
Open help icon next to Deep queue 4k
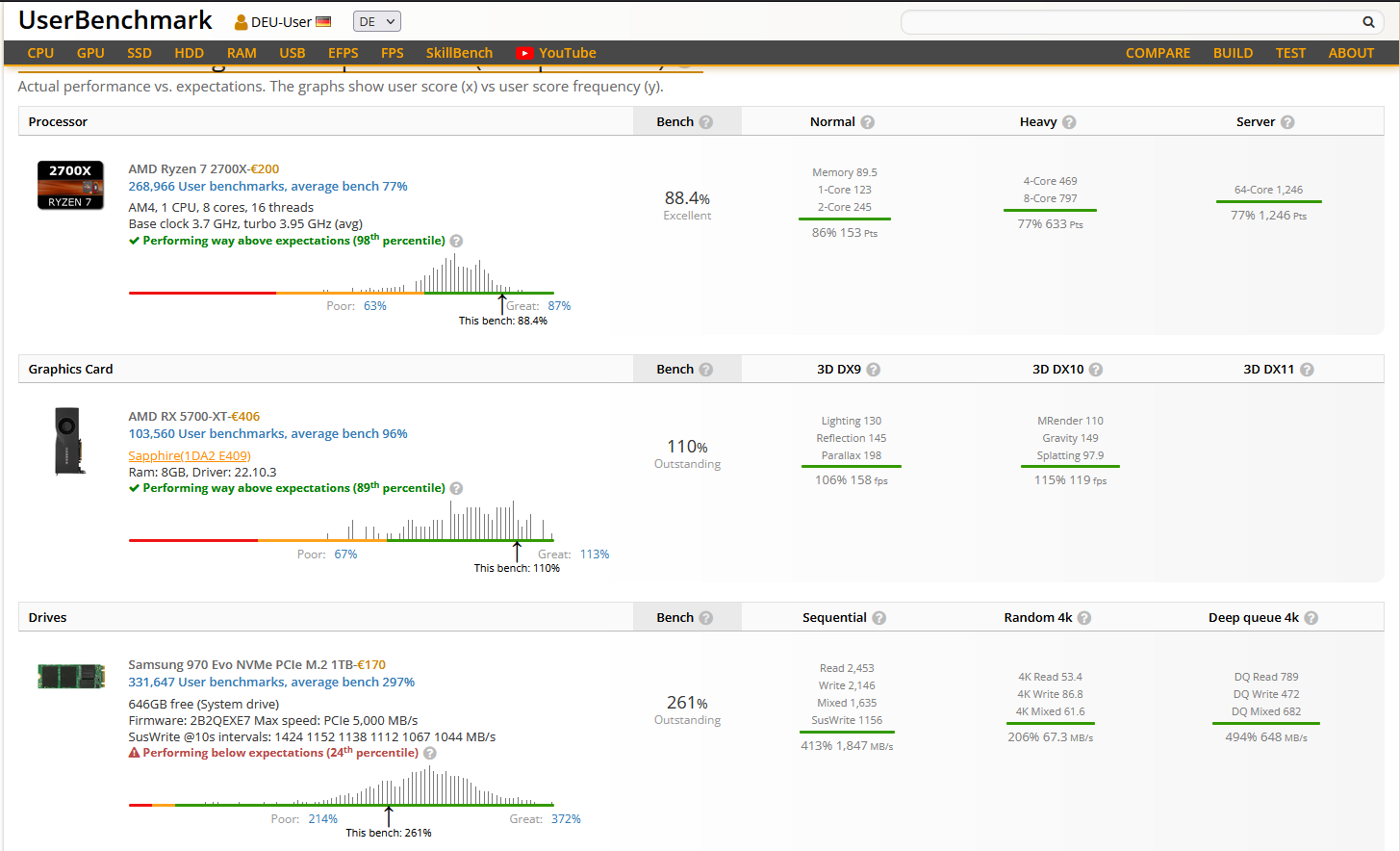[1311, 618]
